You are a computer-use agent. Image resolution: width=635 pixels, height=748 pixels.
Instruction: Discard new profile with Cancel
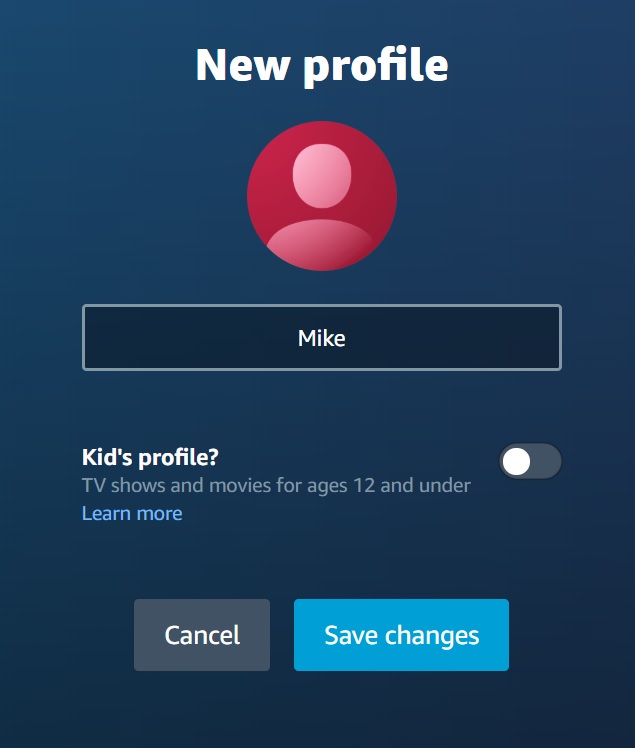pyautogui.click(x=202, y=635)
